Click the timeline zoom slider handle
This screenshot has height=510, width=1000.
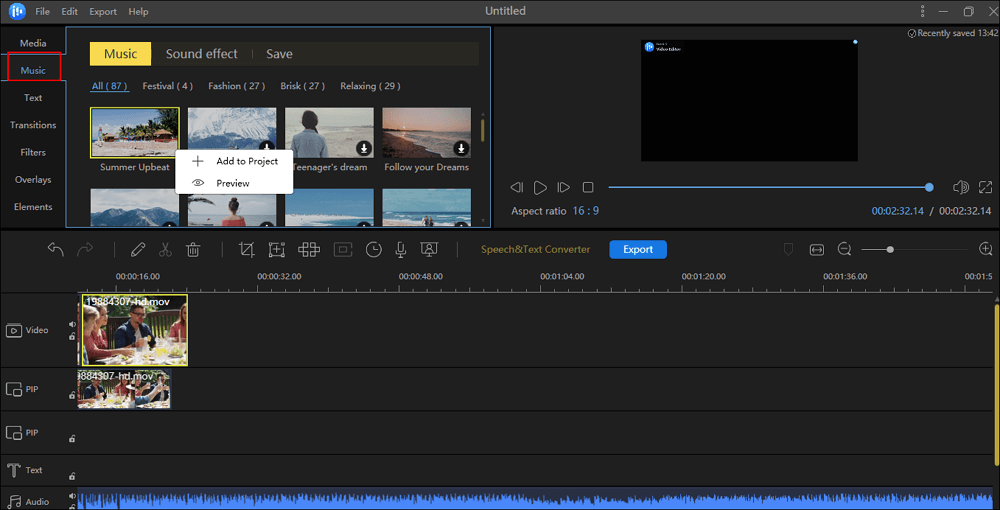[x=890, y=249]
